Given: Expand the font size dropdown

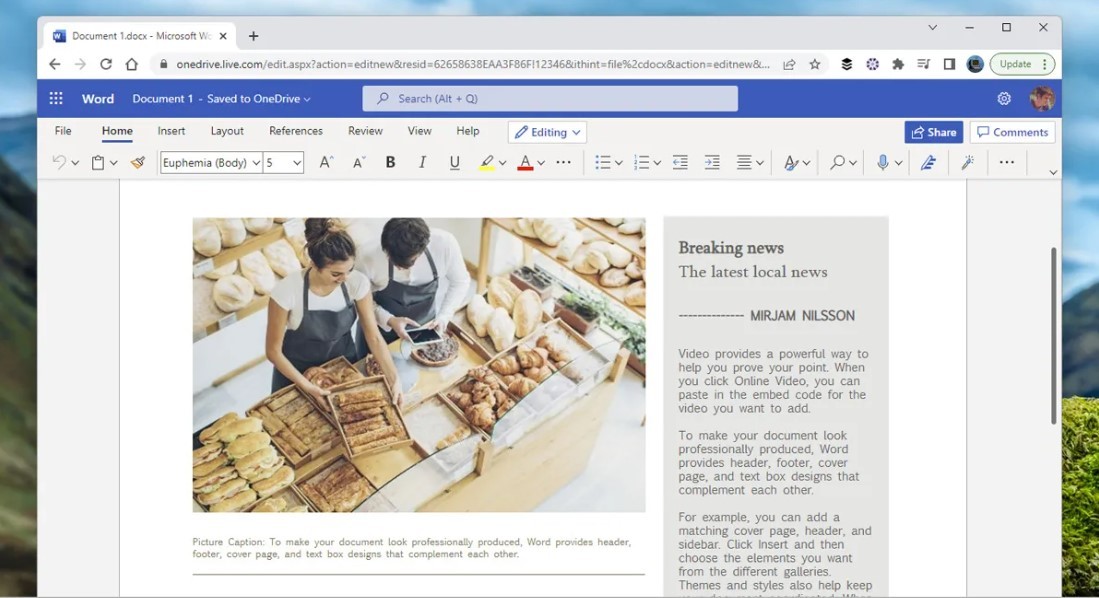Looking at the screenshot, I should [297, 163].
